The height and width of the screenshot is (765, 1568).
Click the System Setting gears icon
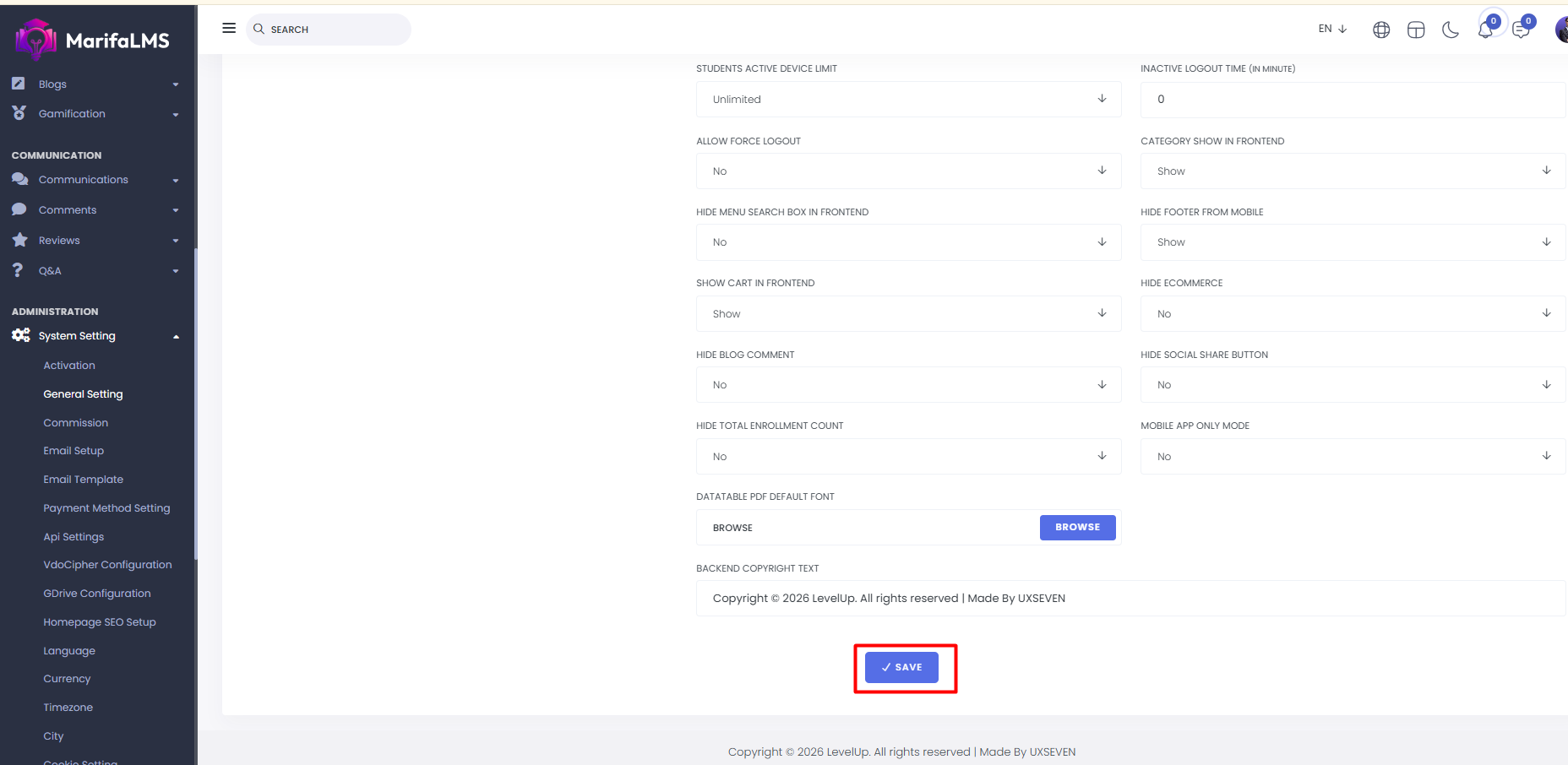tap(20, 335)
